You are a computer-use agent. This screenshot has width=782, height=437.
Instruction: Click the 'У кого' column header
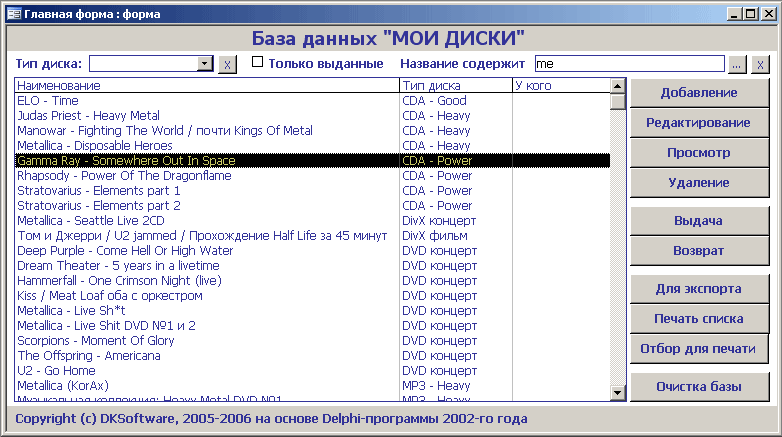coord(560,86)
